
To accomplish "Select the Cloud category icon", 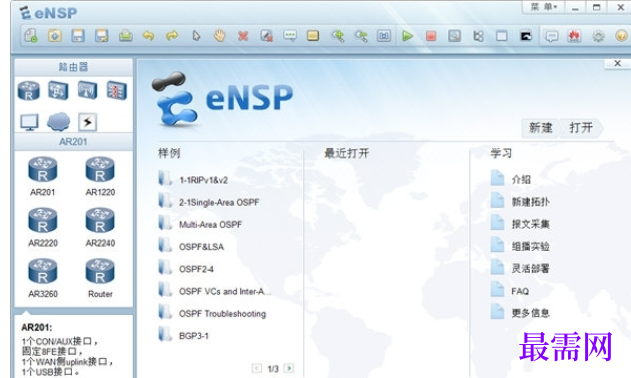I will pyautogui.click(x=58, y=122).
